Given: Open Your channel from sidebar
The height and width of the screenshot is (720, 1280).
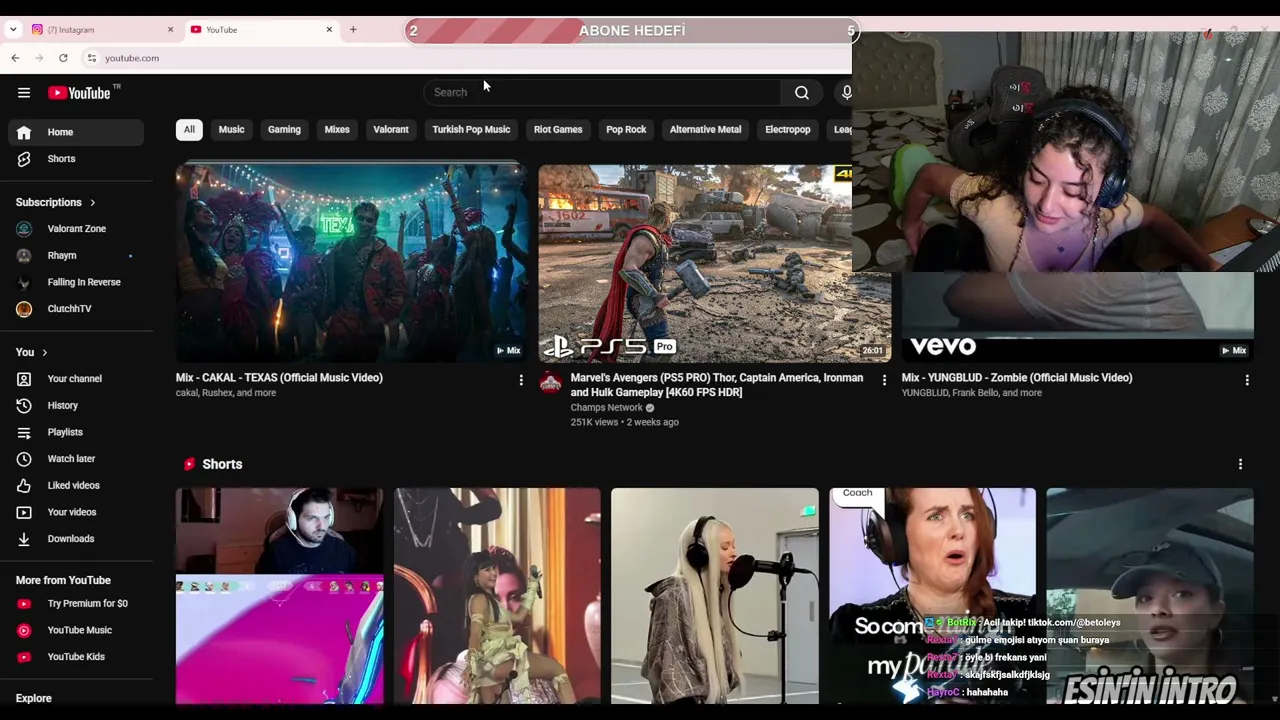Looking at the screenshot, I should click(76, 379).
